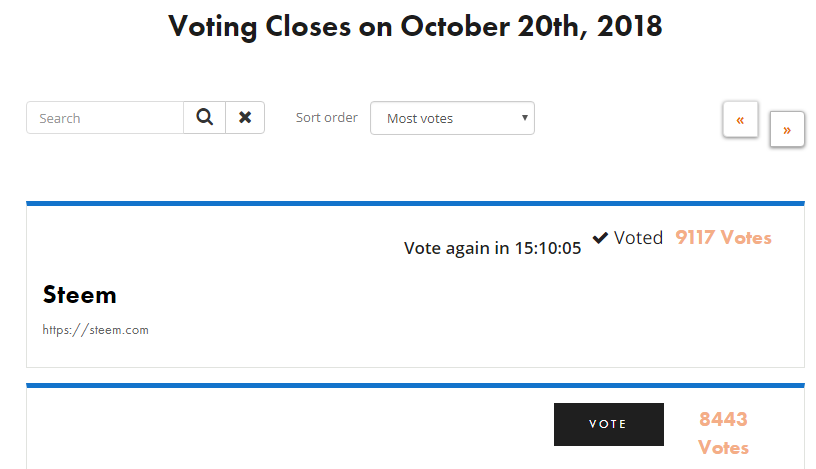The height and width of the screenshot is (469, 816).
Task: Click the blue bar above Steem entry
Action: coord(415,204)
